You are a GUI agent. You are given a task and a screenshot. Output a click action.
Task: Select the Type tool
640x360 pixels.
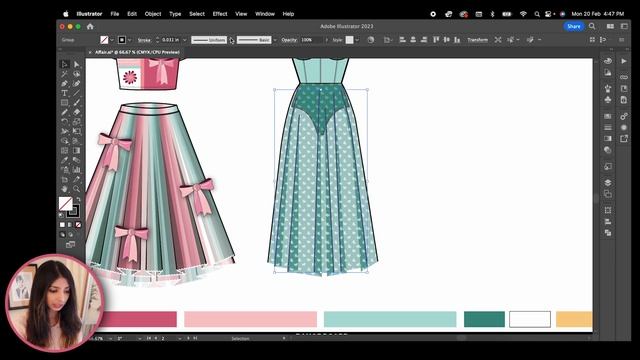[64, 93]
